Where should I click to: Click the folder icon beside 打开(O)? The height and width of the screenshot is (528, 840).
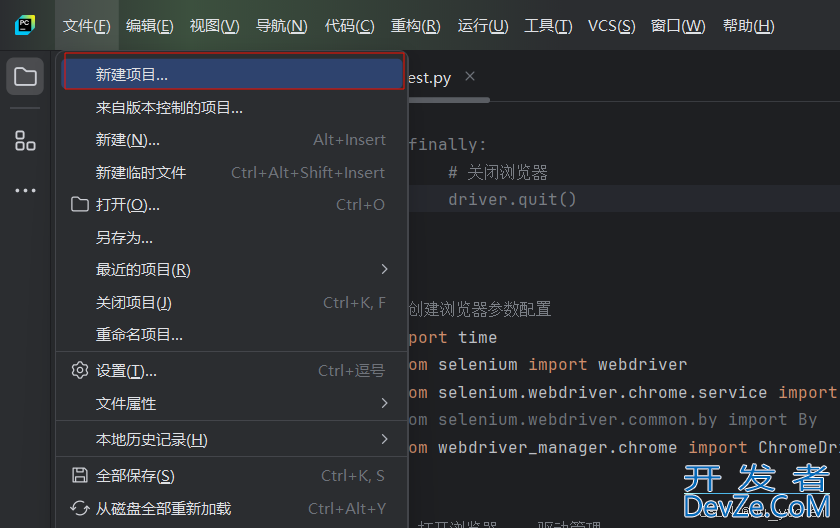coord(80,205)
